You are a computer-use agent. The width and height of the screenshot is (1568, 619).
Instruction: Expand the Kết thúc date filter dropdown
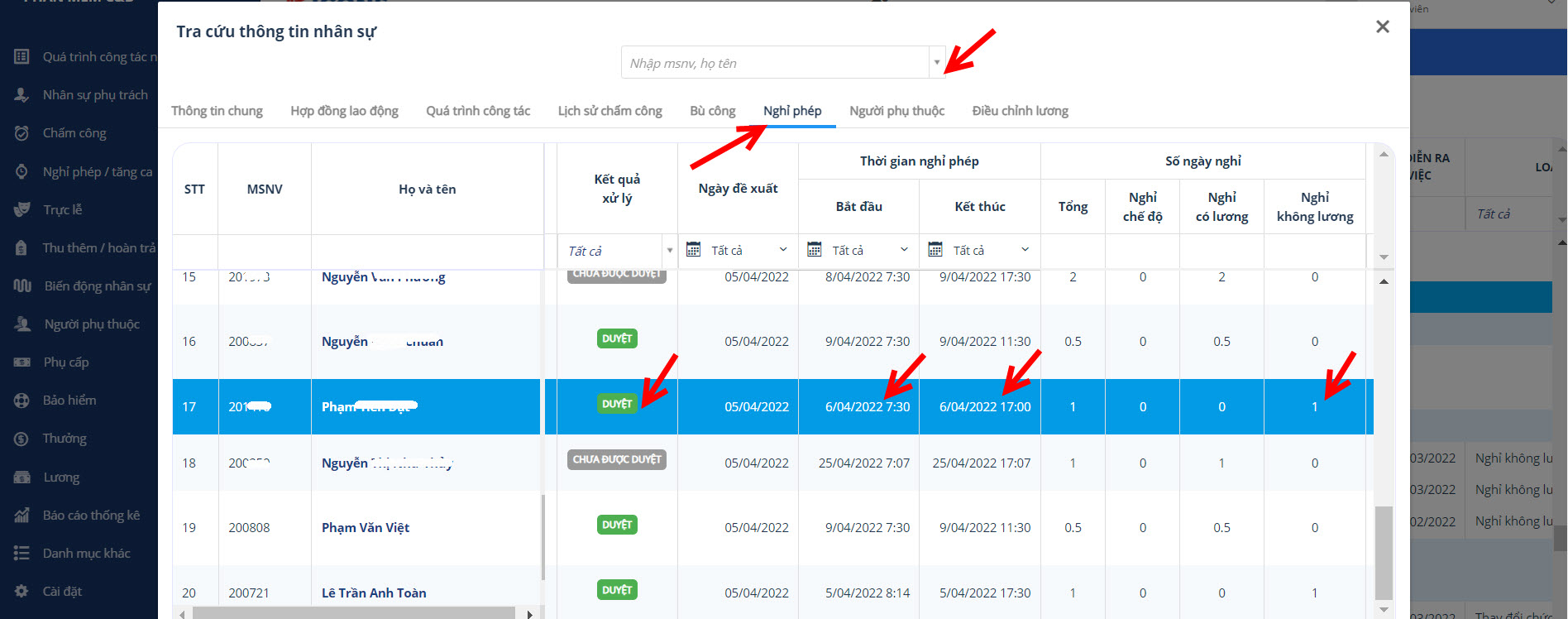point(1025,250)
